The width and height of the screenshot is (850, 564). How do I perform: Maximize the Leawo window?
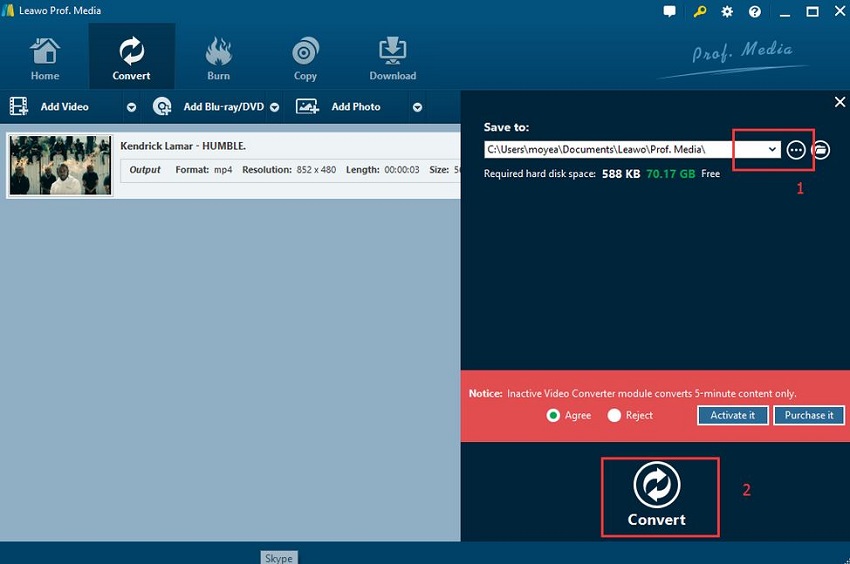click(812, 11)
